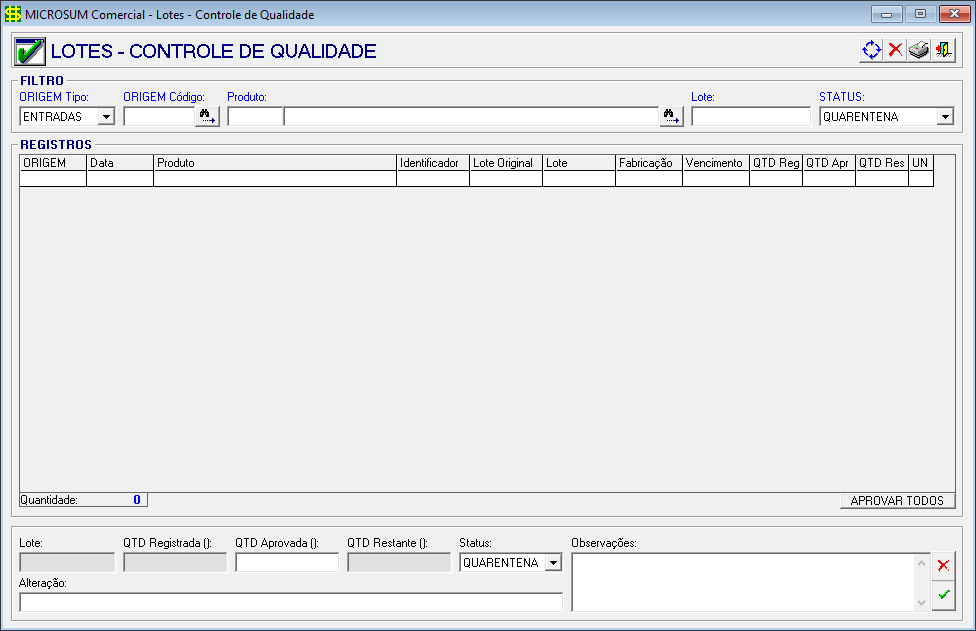
Task: Focus the QTD Aprovada input field
Action: coord(287,563)
